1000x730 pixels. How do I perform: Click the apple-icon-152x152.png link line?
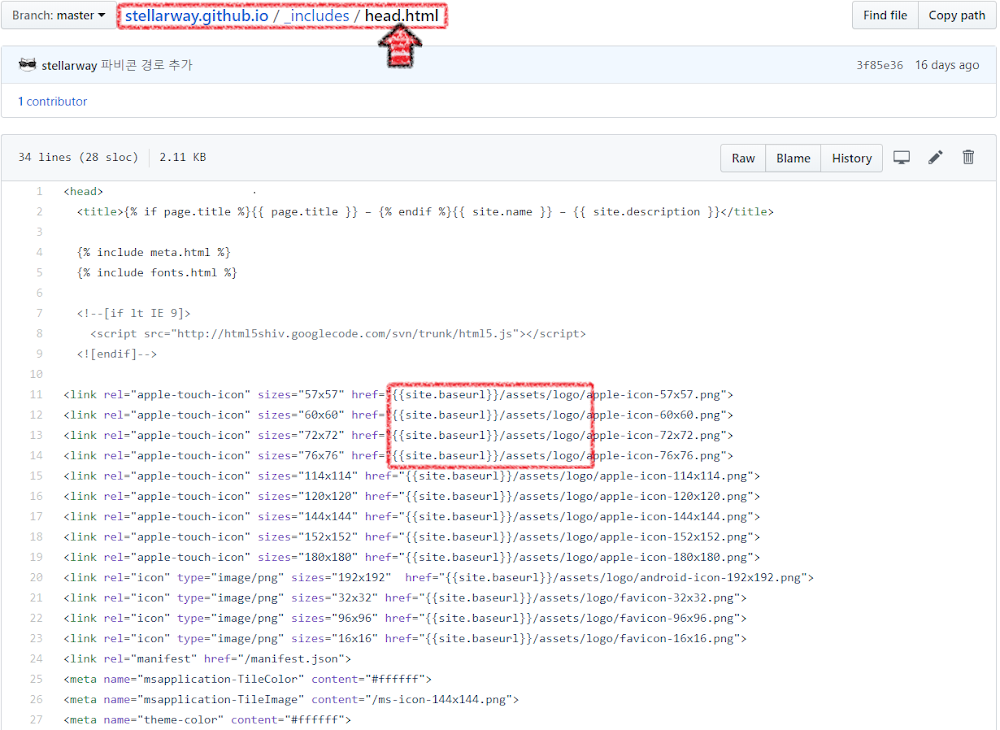pos(412,537)
